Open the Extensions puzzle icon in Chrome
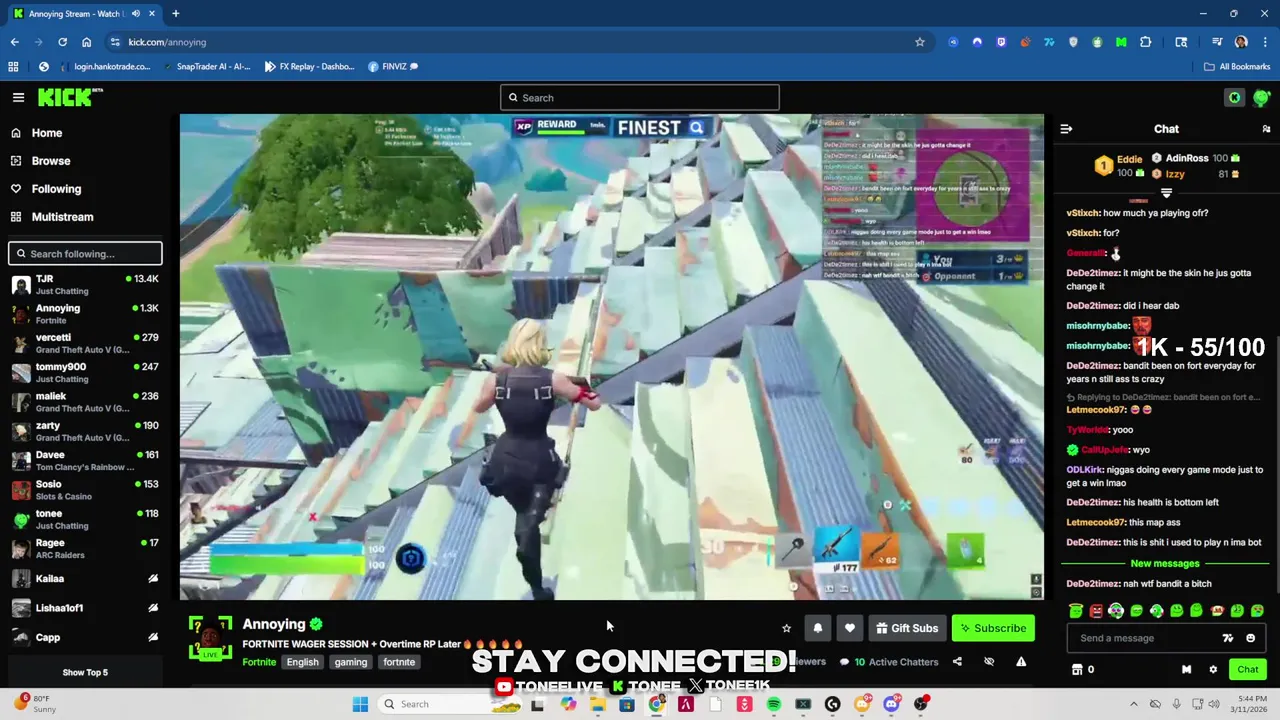 (1146, 42)
